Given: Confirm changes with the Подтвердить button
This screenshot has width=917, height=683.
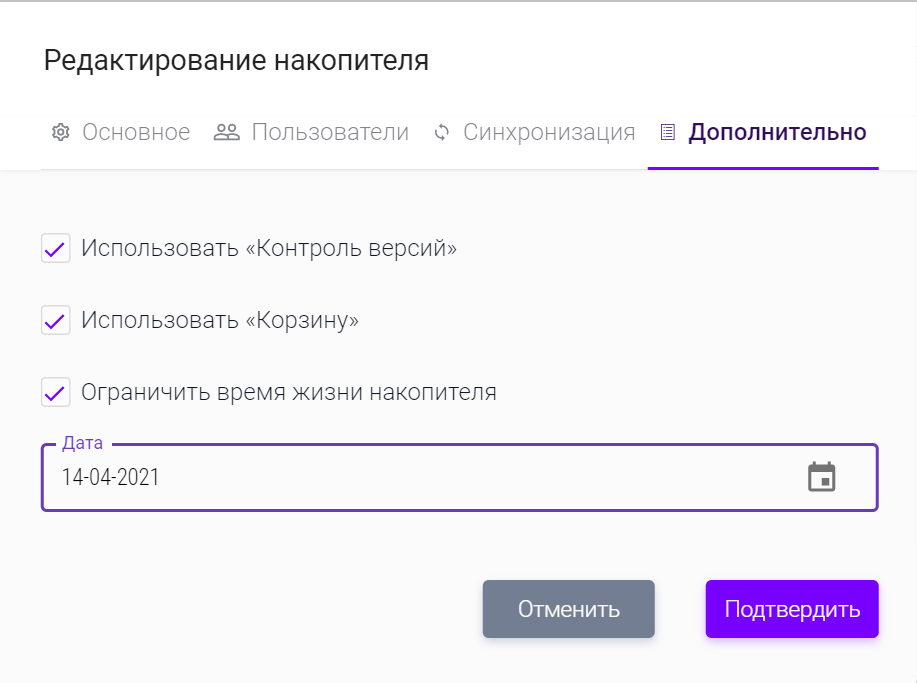Looking at the screenshot, I should (x=792, y=609).
